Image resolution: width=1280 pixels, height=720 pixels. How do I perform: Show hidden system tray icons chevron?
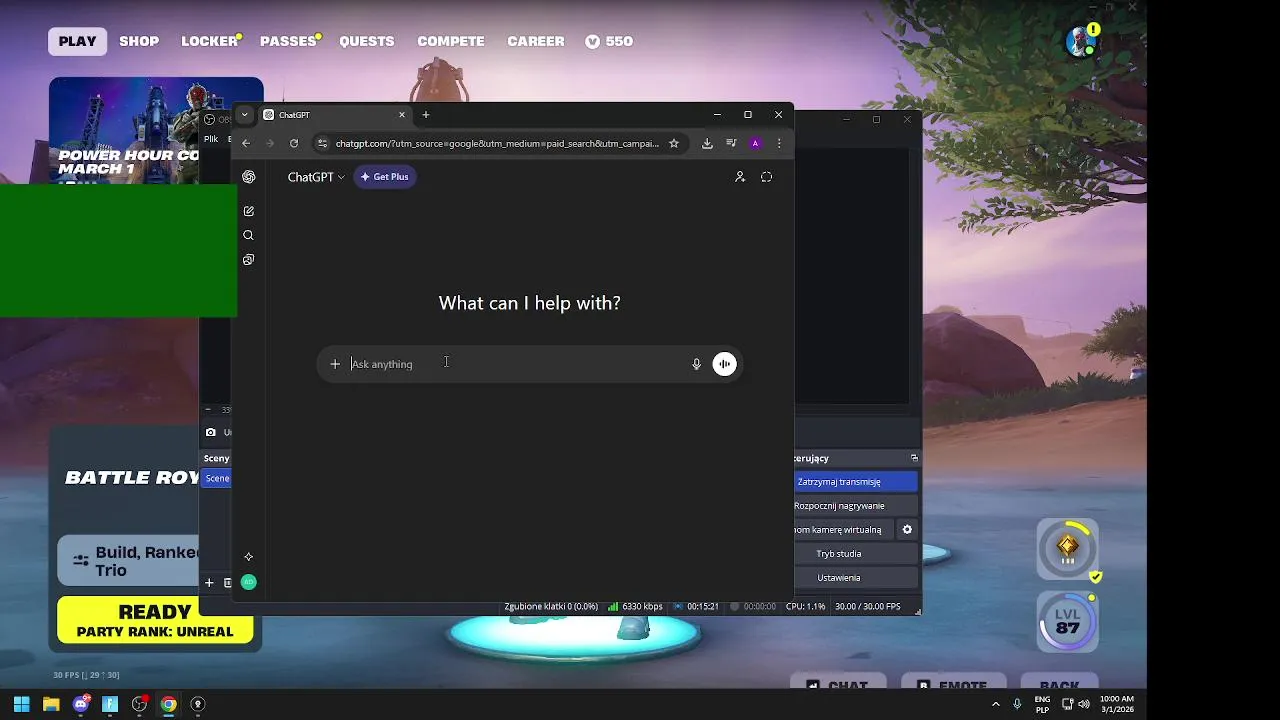(995, 704)
